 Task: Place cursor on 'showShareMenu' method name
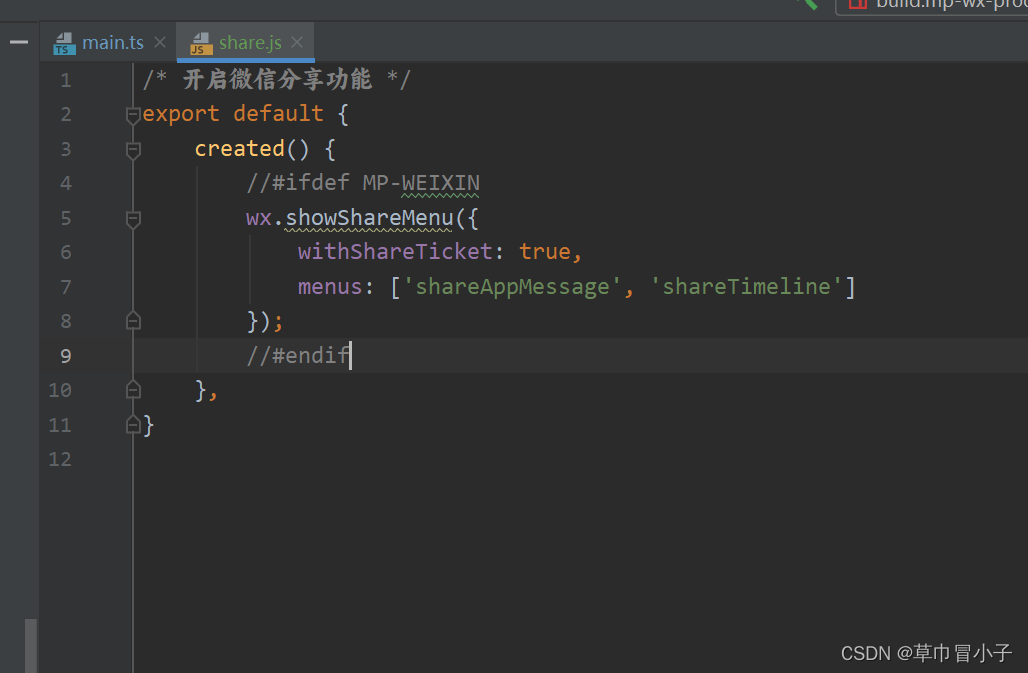[369, 217]
